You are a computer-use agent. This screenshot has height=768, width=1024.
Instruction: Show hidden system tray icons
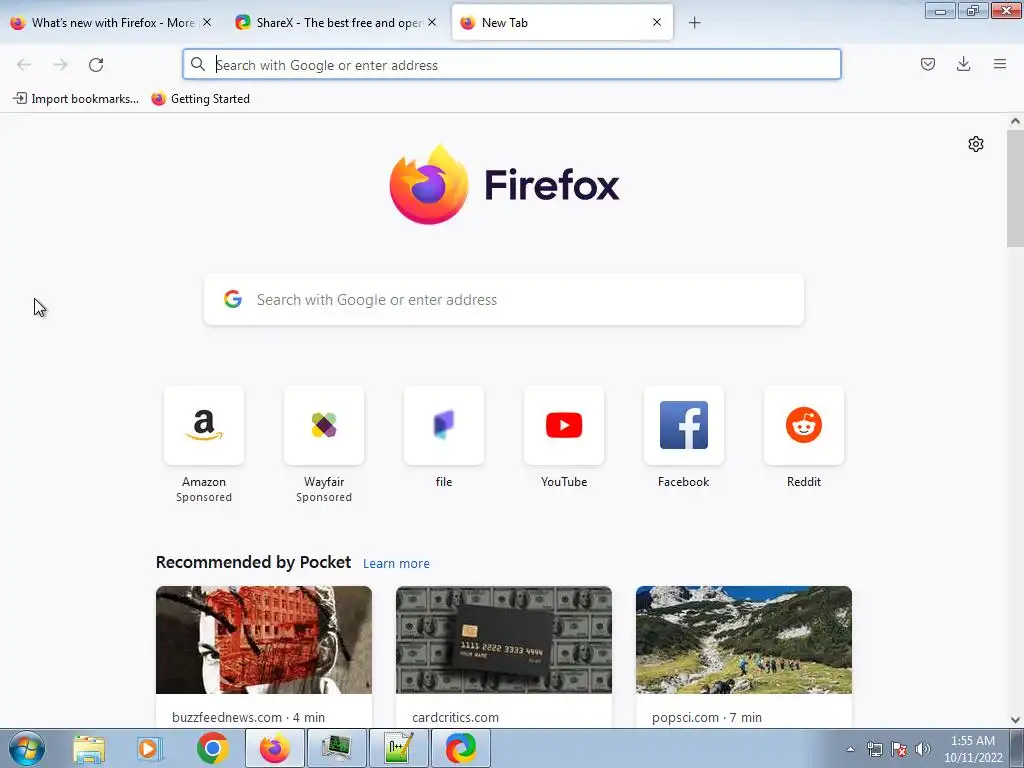pyautogui.click(x=850, y=749)
